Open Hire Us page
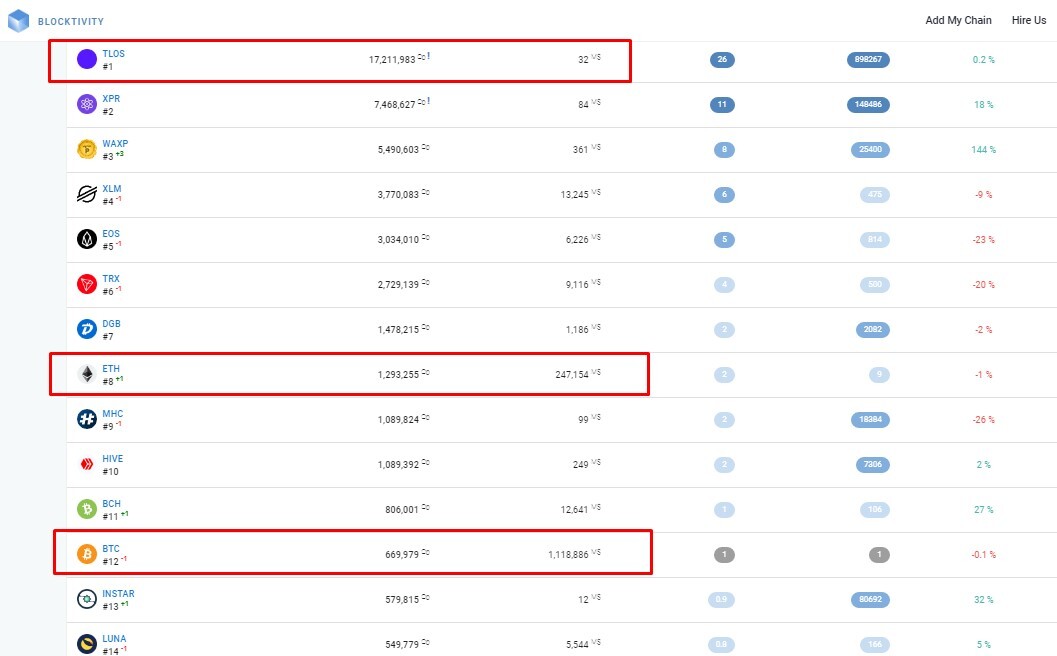This screenshot has height=656, width=1057. pyautogui.click(x=1029, y=20)
